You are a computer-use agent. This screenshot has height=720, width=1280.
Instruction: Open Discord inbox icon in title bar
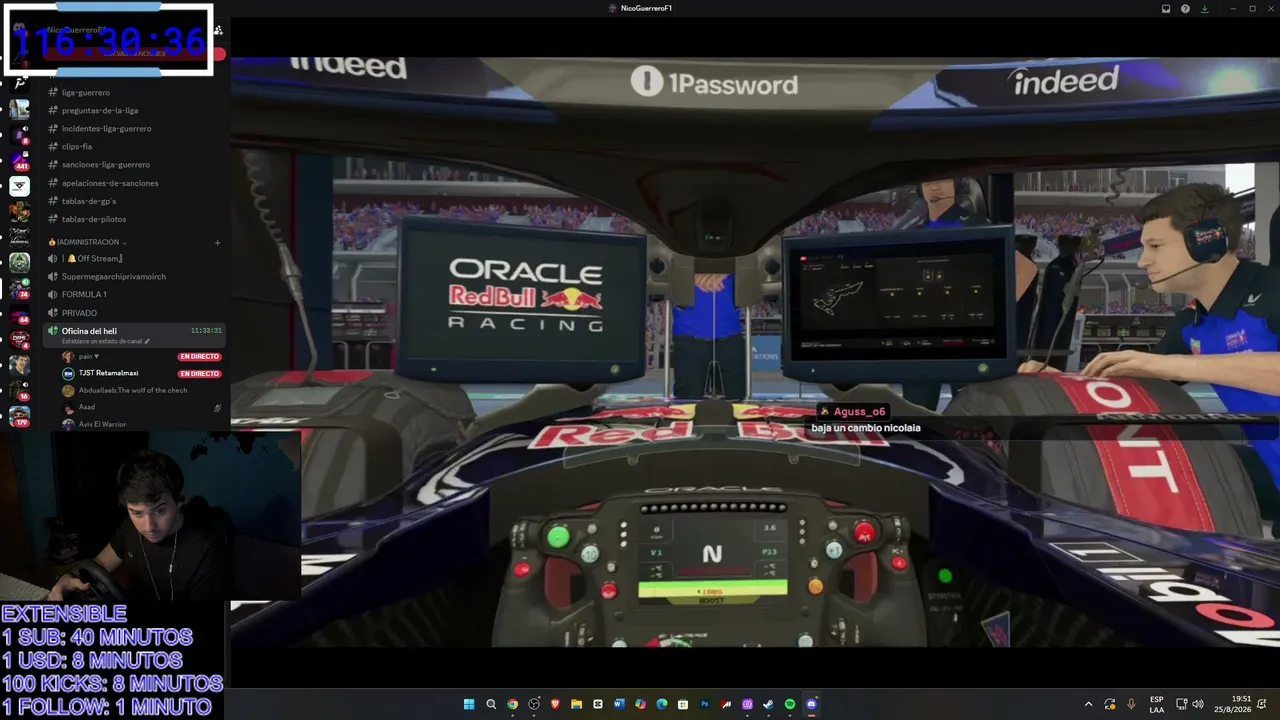1166,8
